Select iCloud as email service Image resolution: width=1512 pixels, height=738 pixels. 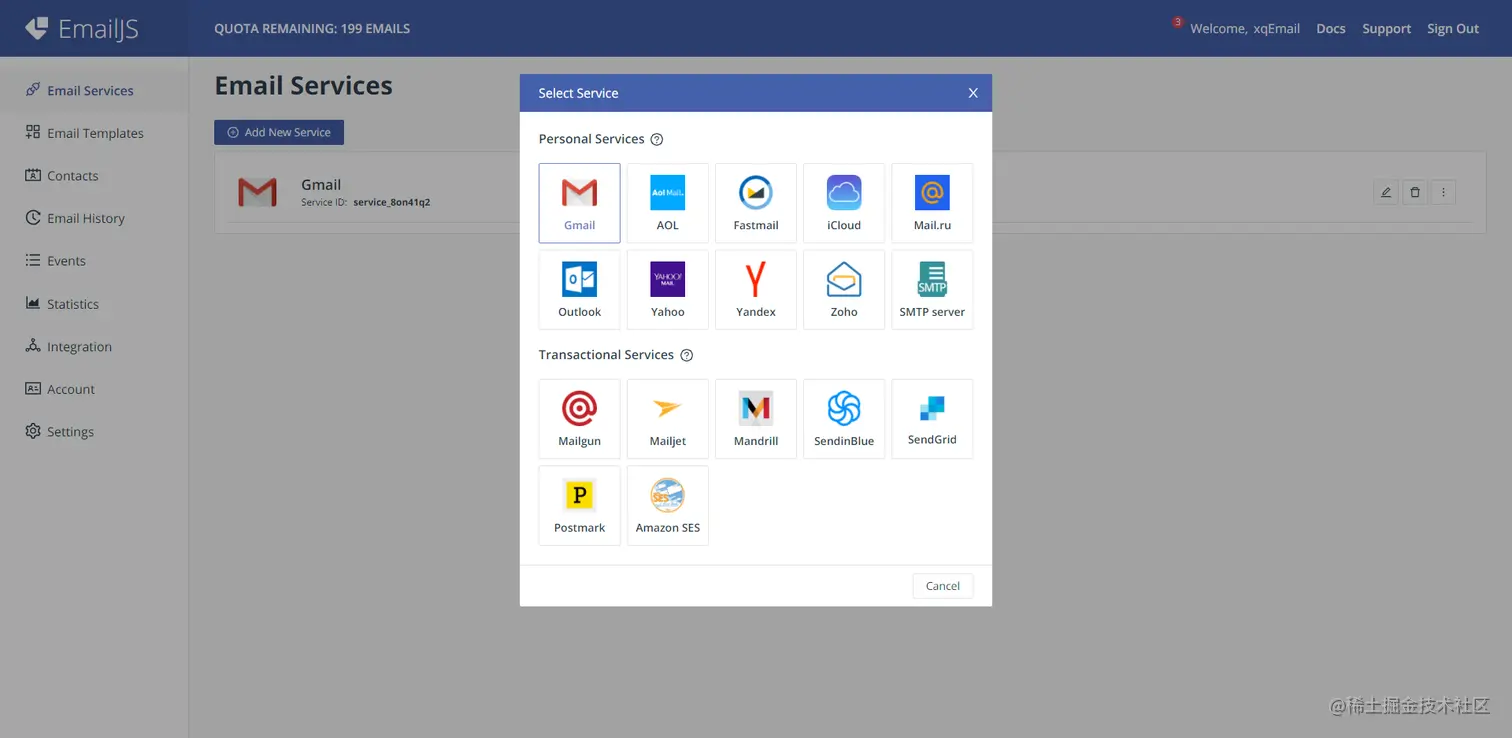pos(844,203)
